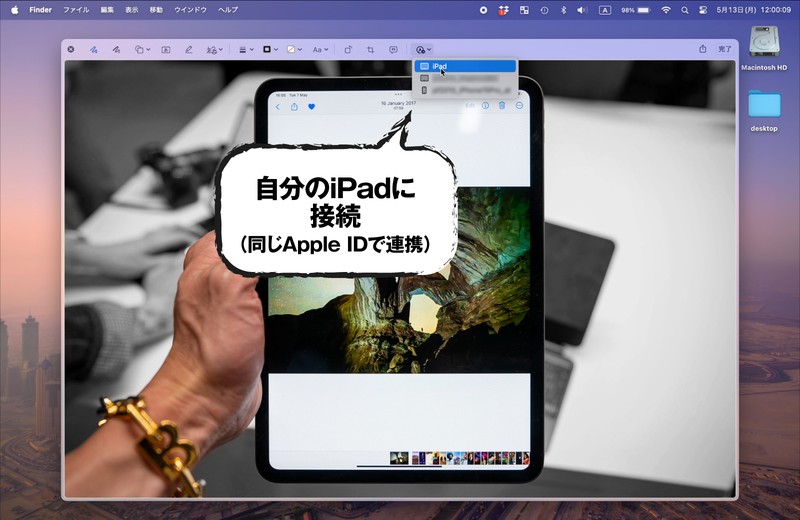Click the Rotate image icon

click(x=348, y=49)
